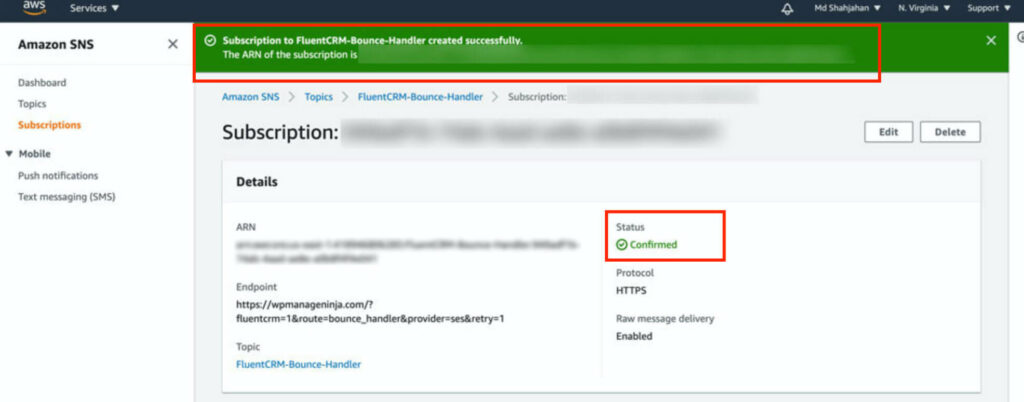Open the Services dropdown menu

(95, 8)
